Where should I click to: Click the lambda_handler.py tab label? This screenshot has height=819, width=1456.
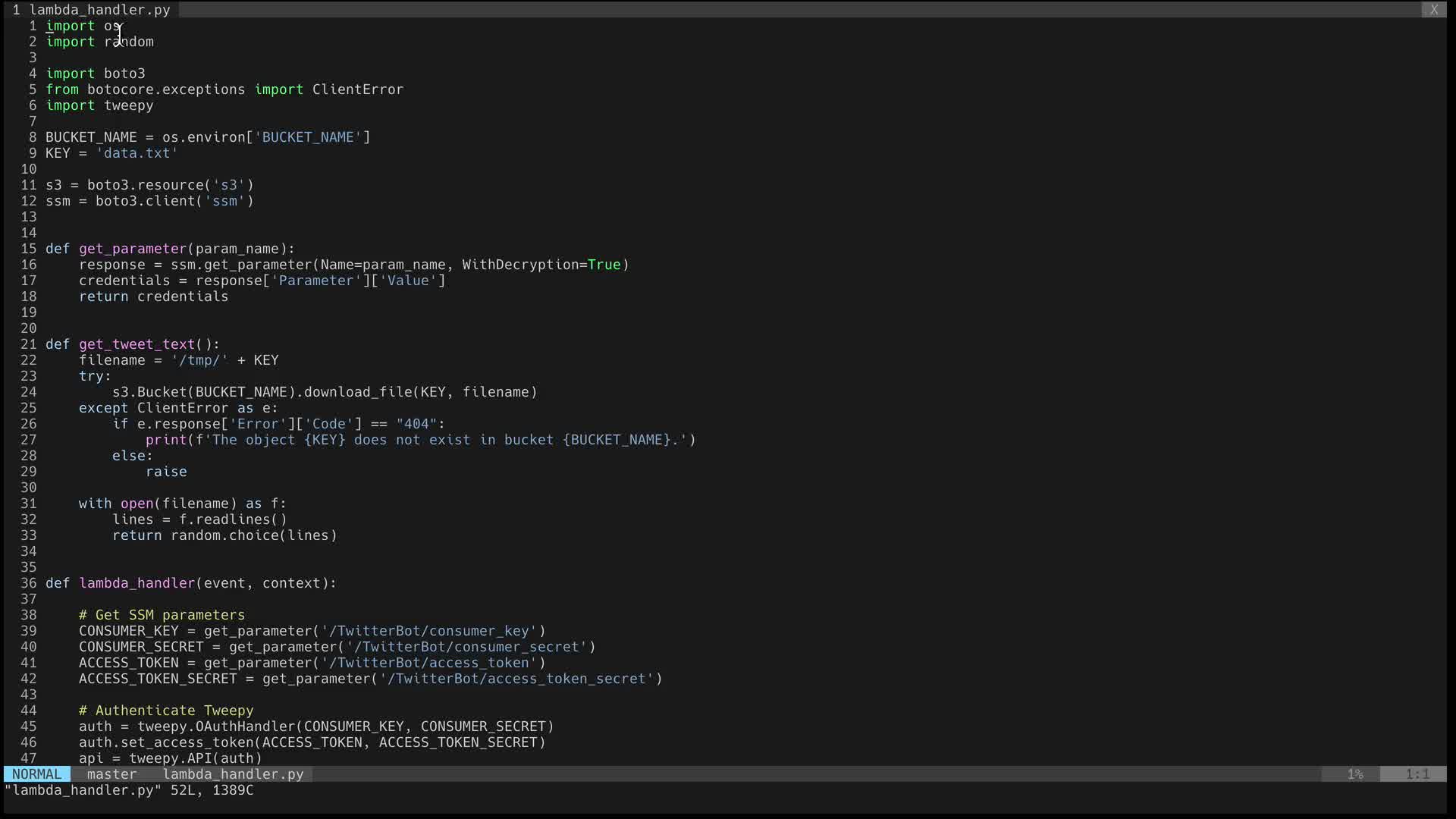click(x=99, y=10)
